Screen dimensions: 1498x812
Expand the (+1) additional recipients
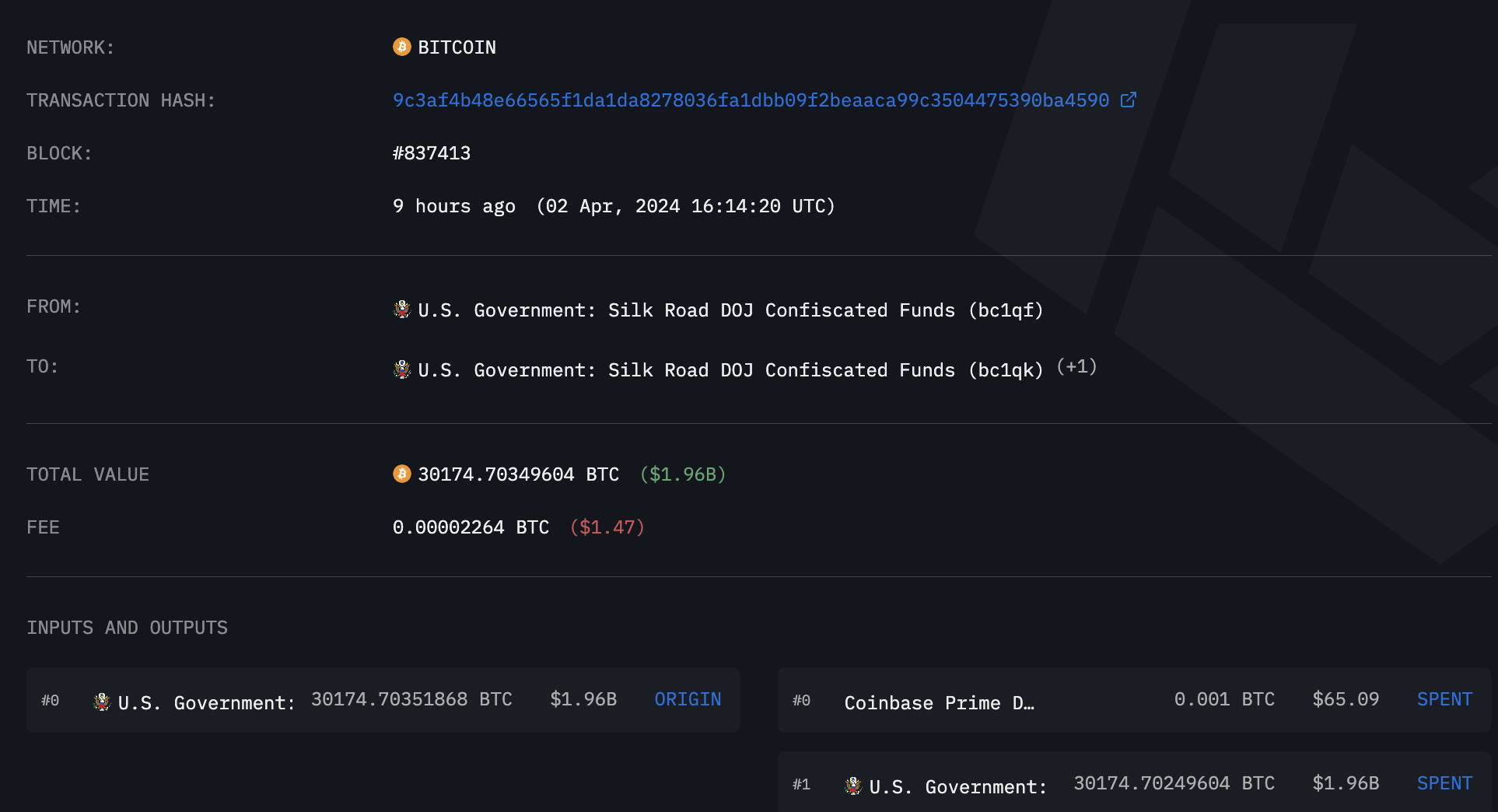1076,367
